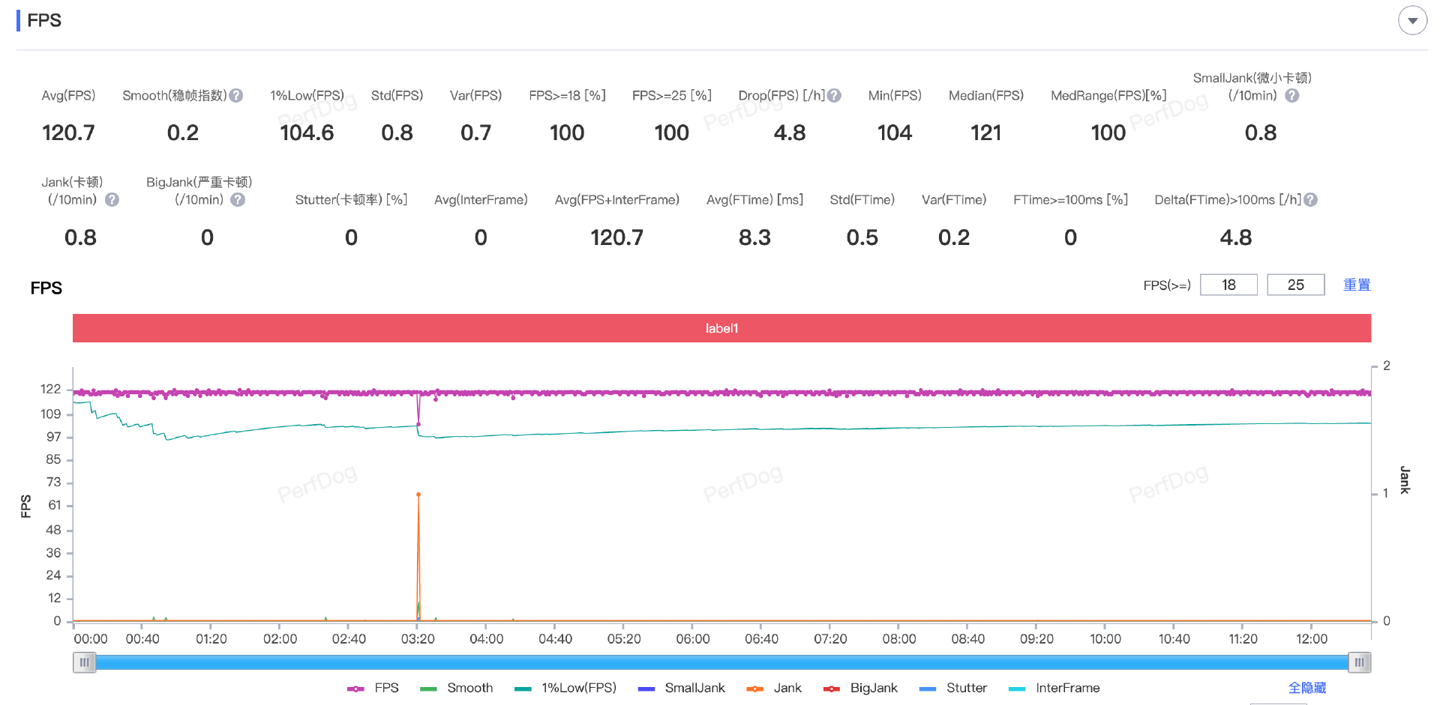Click the 全隐藏 hide-all link
Image resolution: width=1440 pixels, height=705 pixels.
tap(1307, 688)
